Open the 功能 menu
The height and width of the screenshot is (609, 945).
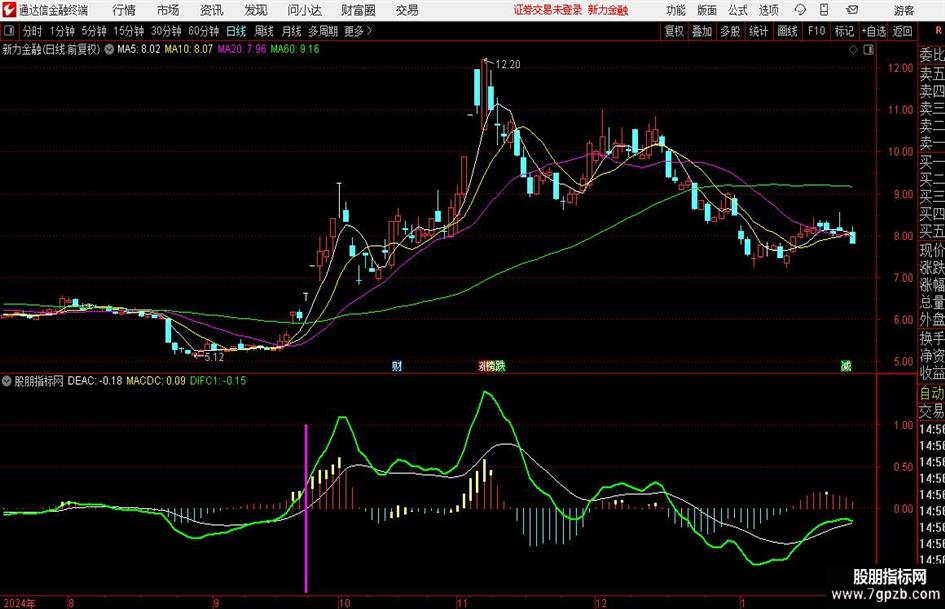point(676,10)
